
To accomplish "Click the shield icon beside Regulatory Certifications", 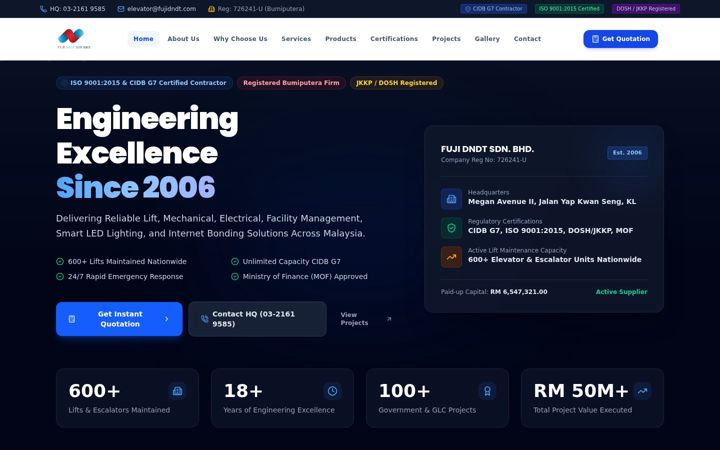I will point(451,228).
